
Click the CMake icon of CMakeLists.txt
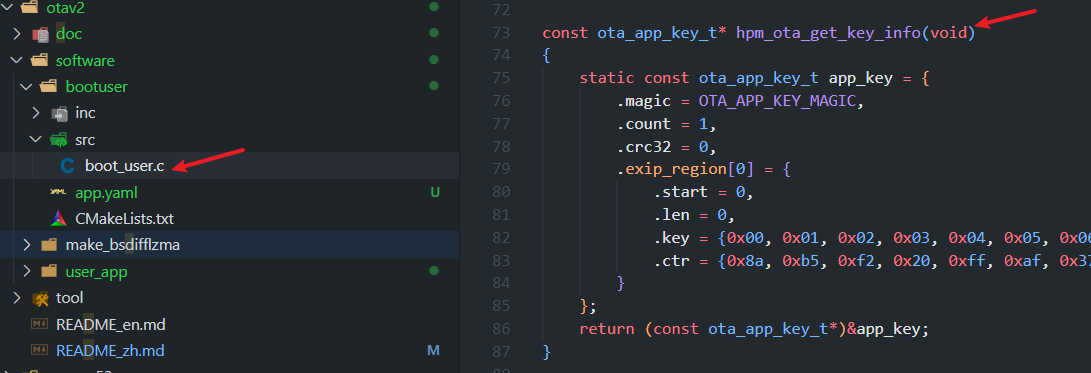59,219
